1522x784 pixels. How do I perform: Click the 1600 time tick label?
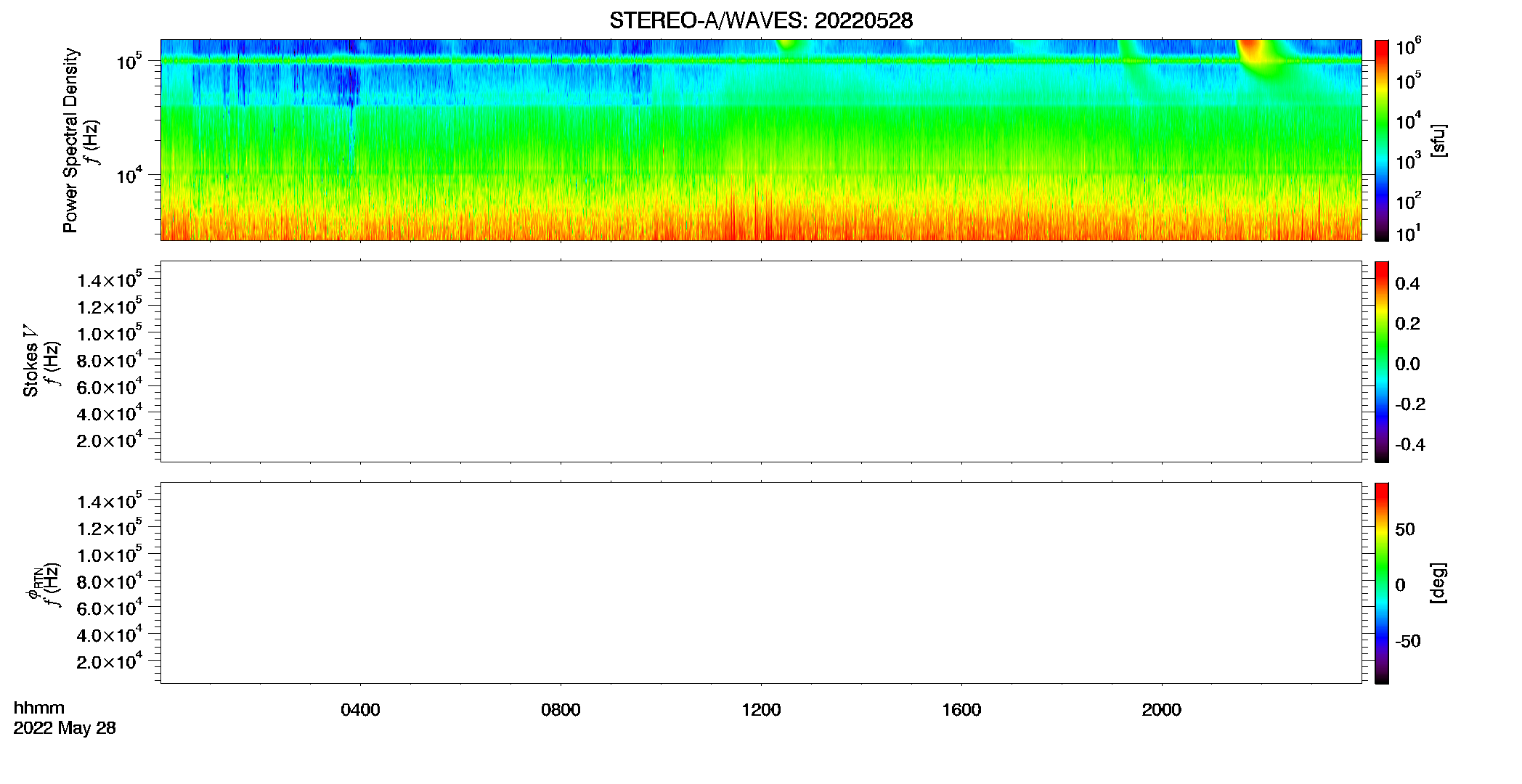tap(961, 710)
